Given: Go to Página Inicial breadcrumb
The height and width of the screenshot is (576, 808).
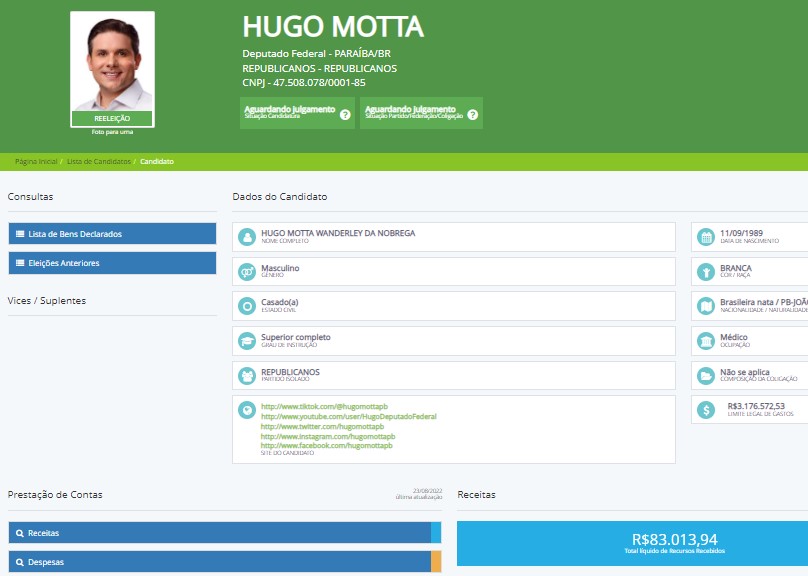Looking at the screenshot, I should click(x=36, y=161).
